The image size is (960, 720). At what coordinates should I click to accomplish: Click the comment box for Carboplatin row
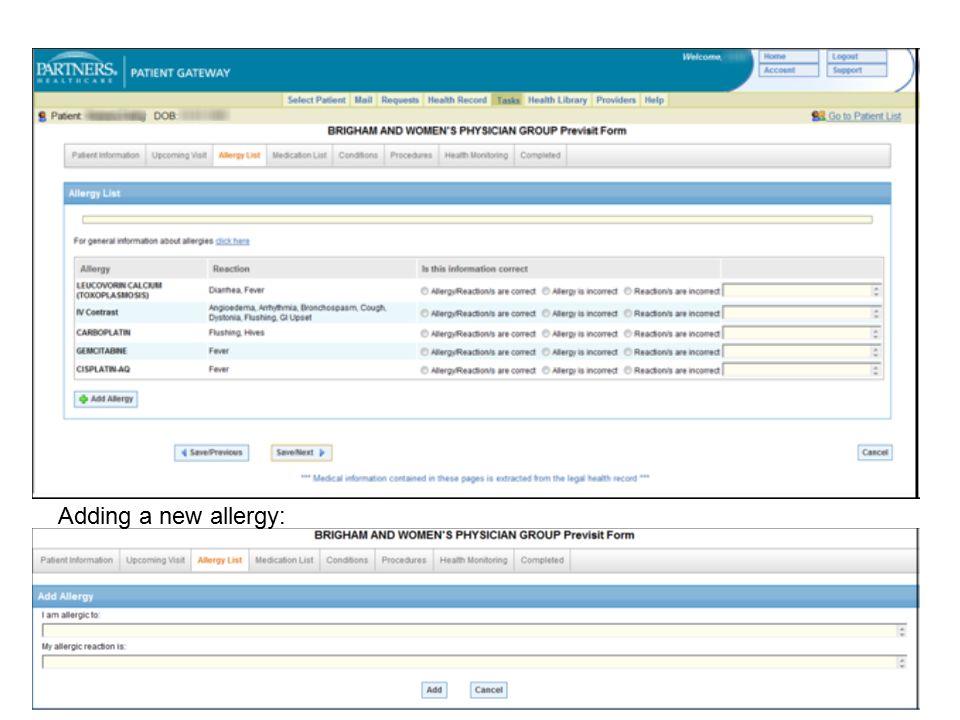coord(802,334)
